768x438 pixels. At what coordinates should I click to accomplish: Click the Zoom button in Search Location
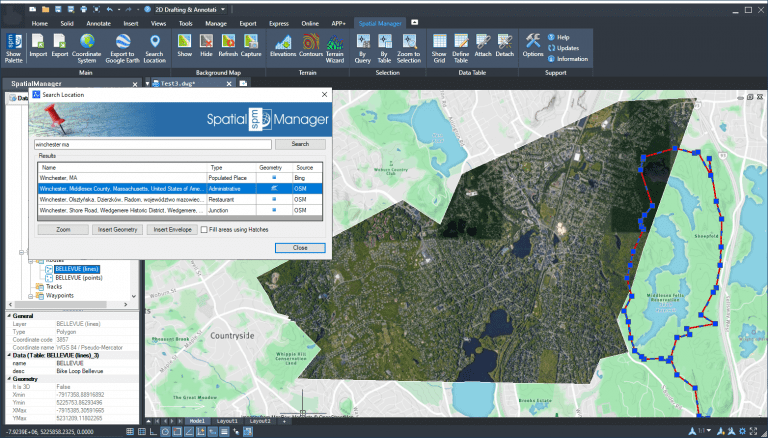pyautogui.click(x=63, y=229)
